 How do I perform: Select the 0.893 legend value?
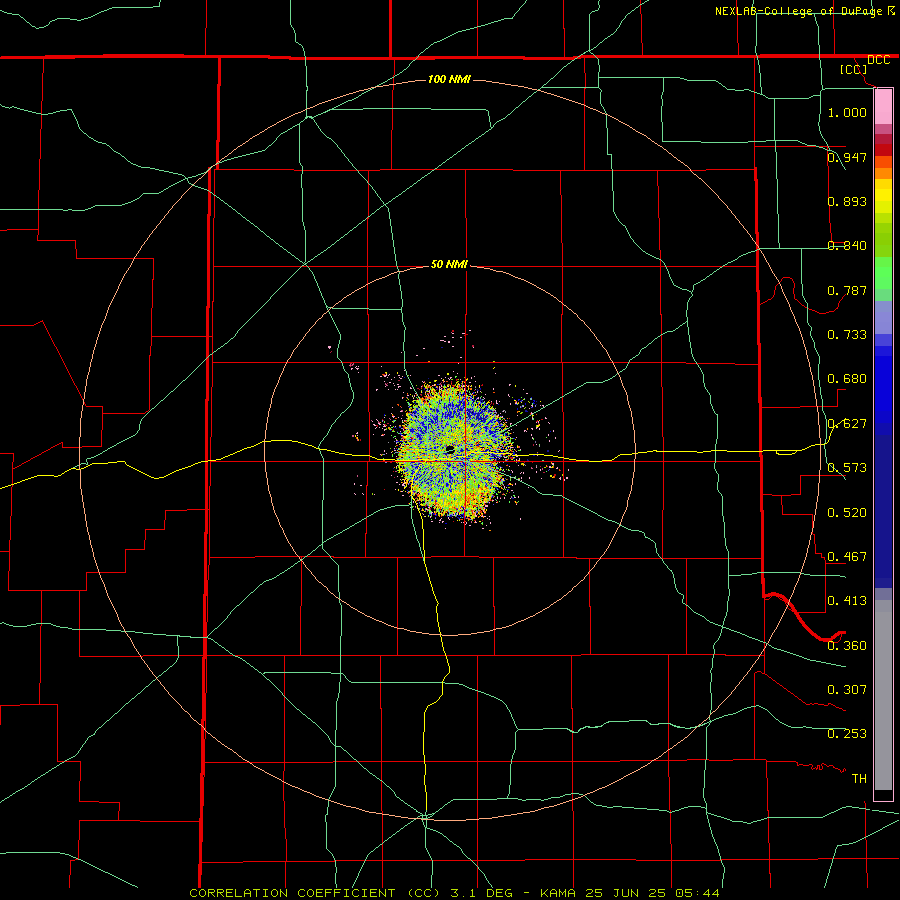[847, 201]
